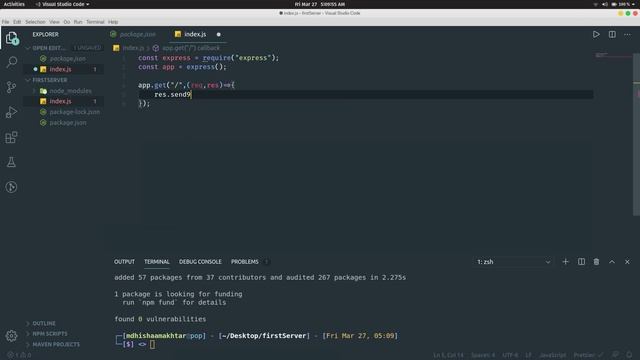Open the Explorer view in activity bar
This screenshot has width=640, height=360.
point(11,38)
